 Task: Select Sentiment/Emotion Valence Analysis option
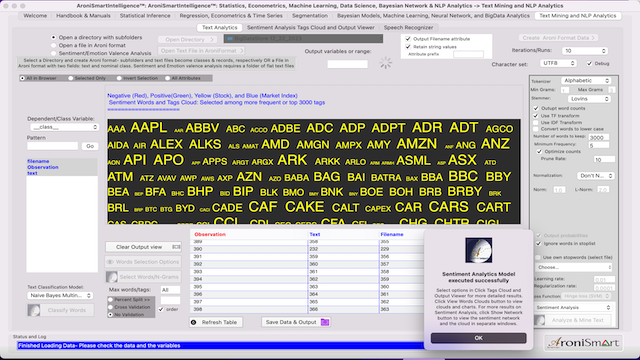pos(53,53)
